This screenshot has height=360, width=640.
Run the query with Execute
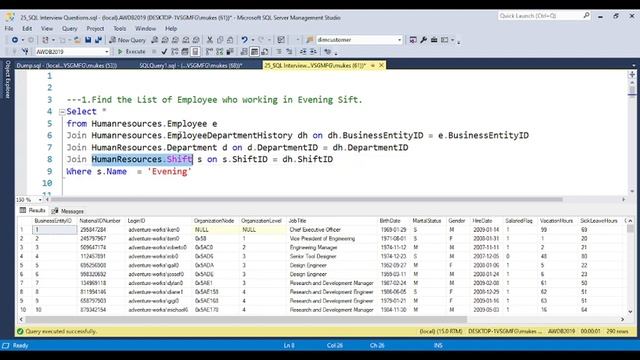coord(131,52)
